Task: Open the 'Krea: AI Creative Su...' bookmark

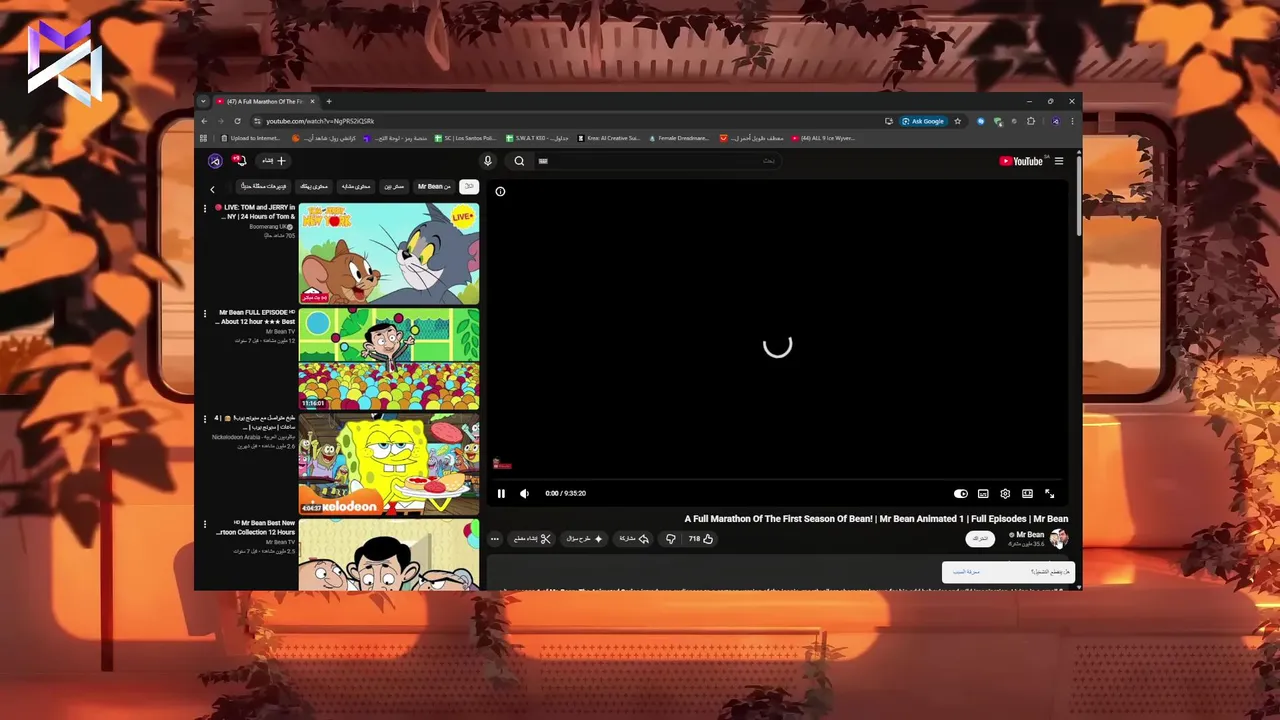Action: 608,138
